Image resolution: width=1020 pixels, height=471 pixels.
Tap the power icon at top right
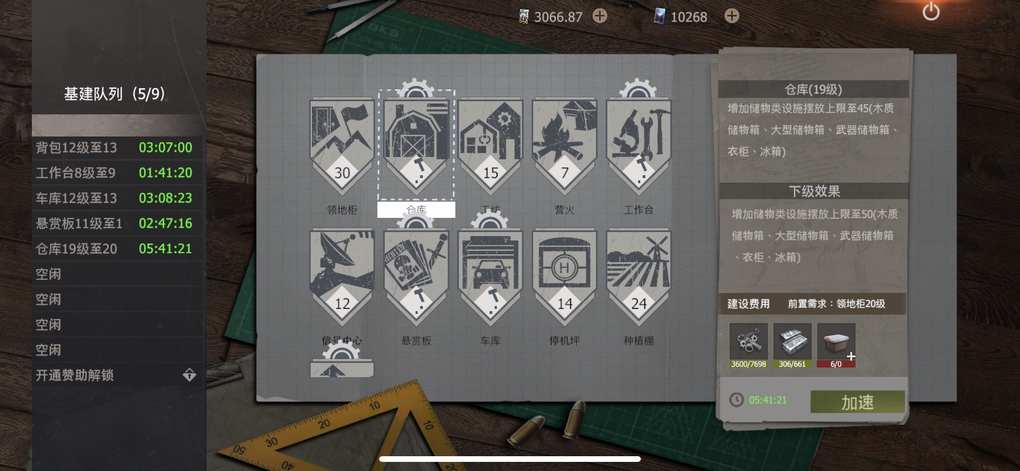coord(931,12)
